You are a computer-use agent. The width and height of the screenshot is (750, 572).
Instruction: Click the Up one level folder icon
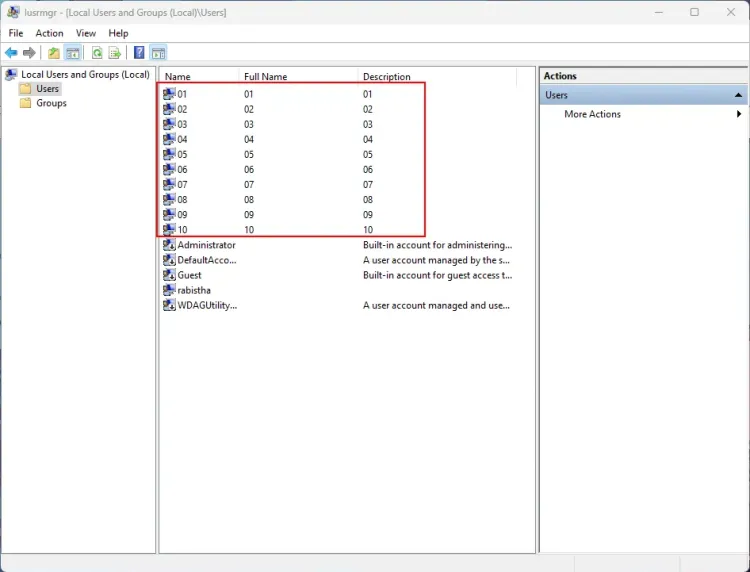[x=54, y=53]
